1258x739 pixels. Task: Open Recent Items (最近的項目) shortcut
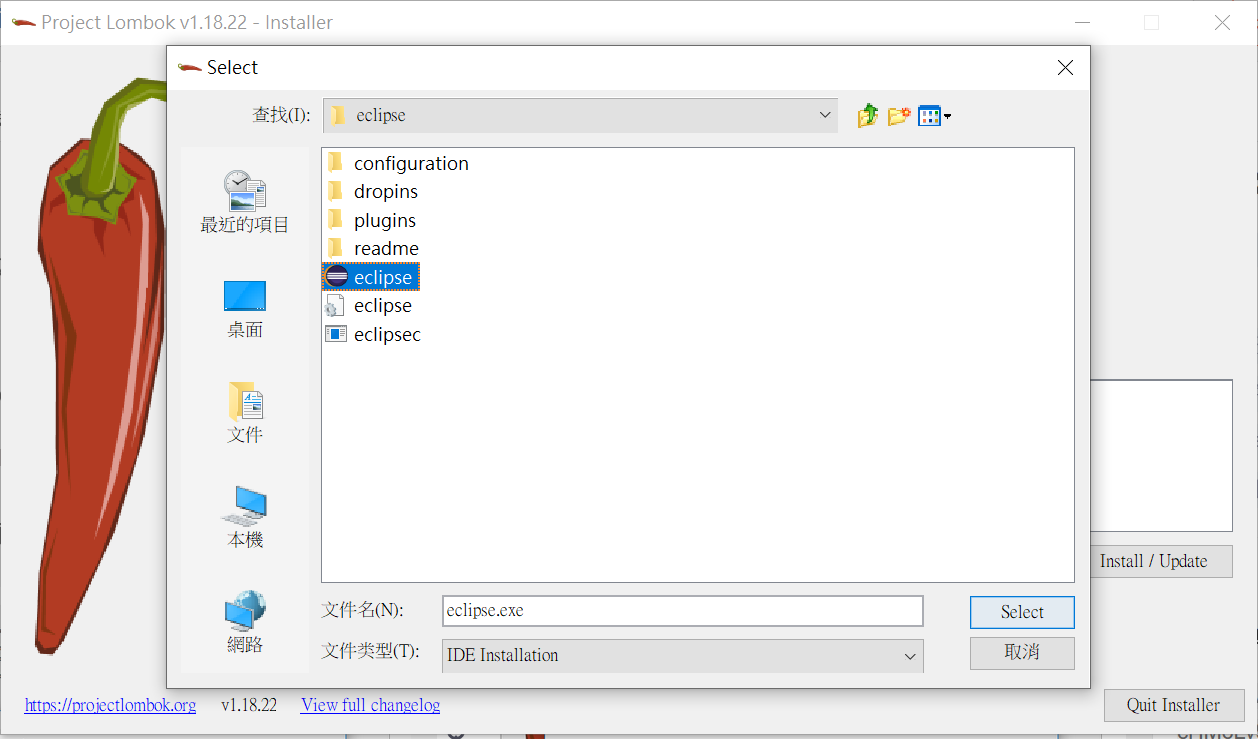[x=245, y=201]
